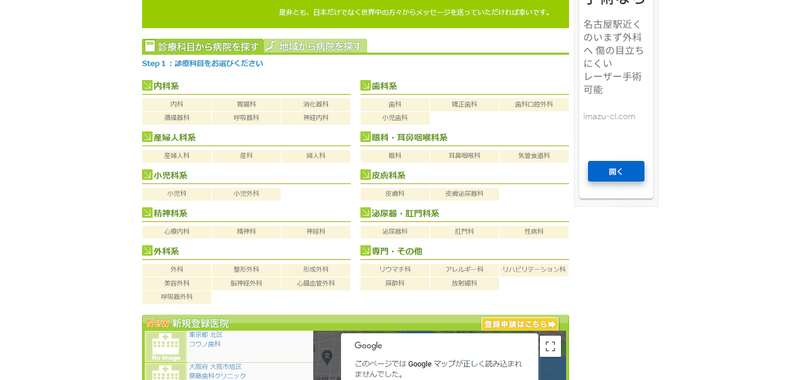
Task: Select the 神経科 department
Action: [x=316, y=232]
